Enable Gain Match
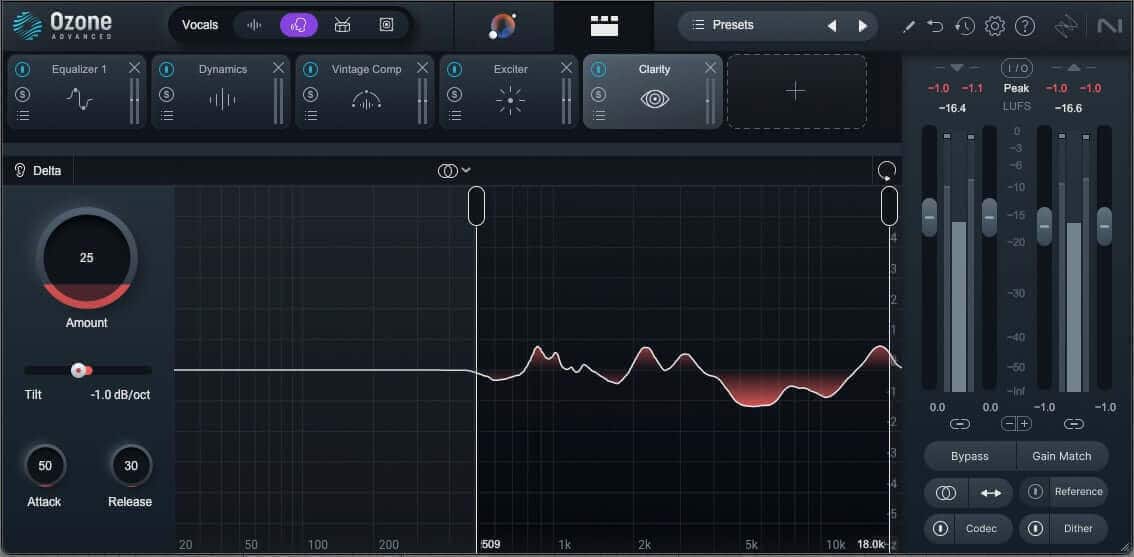This screenshot has width=1134, height=557. pos(1062,456)
